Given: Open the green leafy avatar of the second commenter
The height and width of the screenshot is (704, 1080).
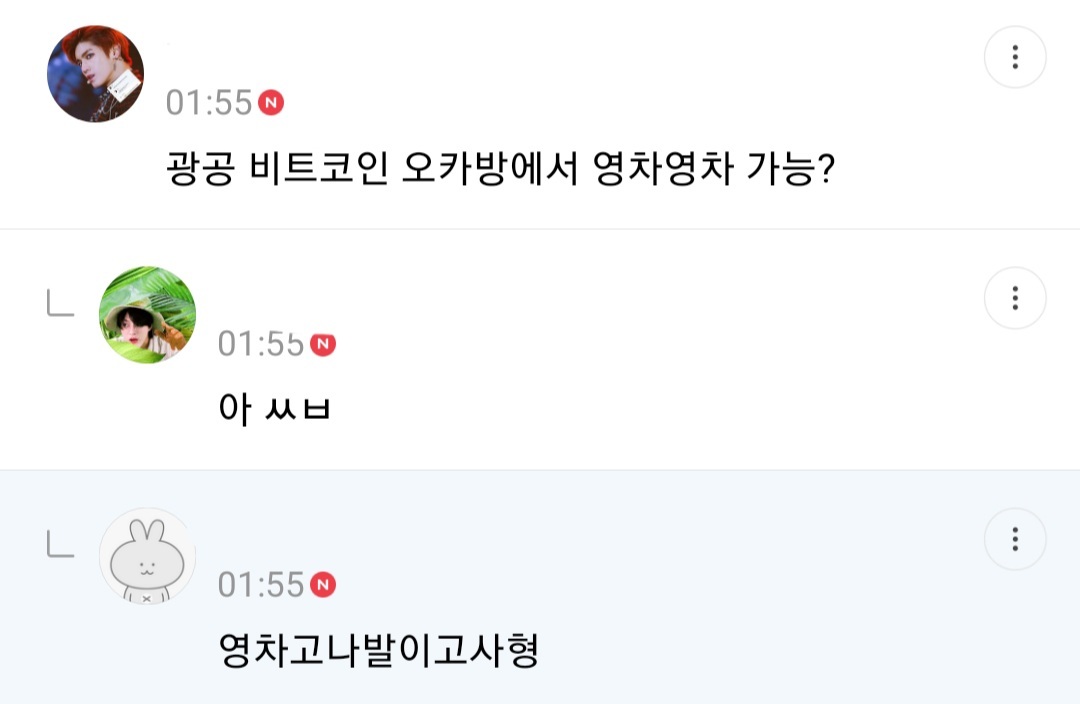Looking at the screenshot, I should pos(147,313).
